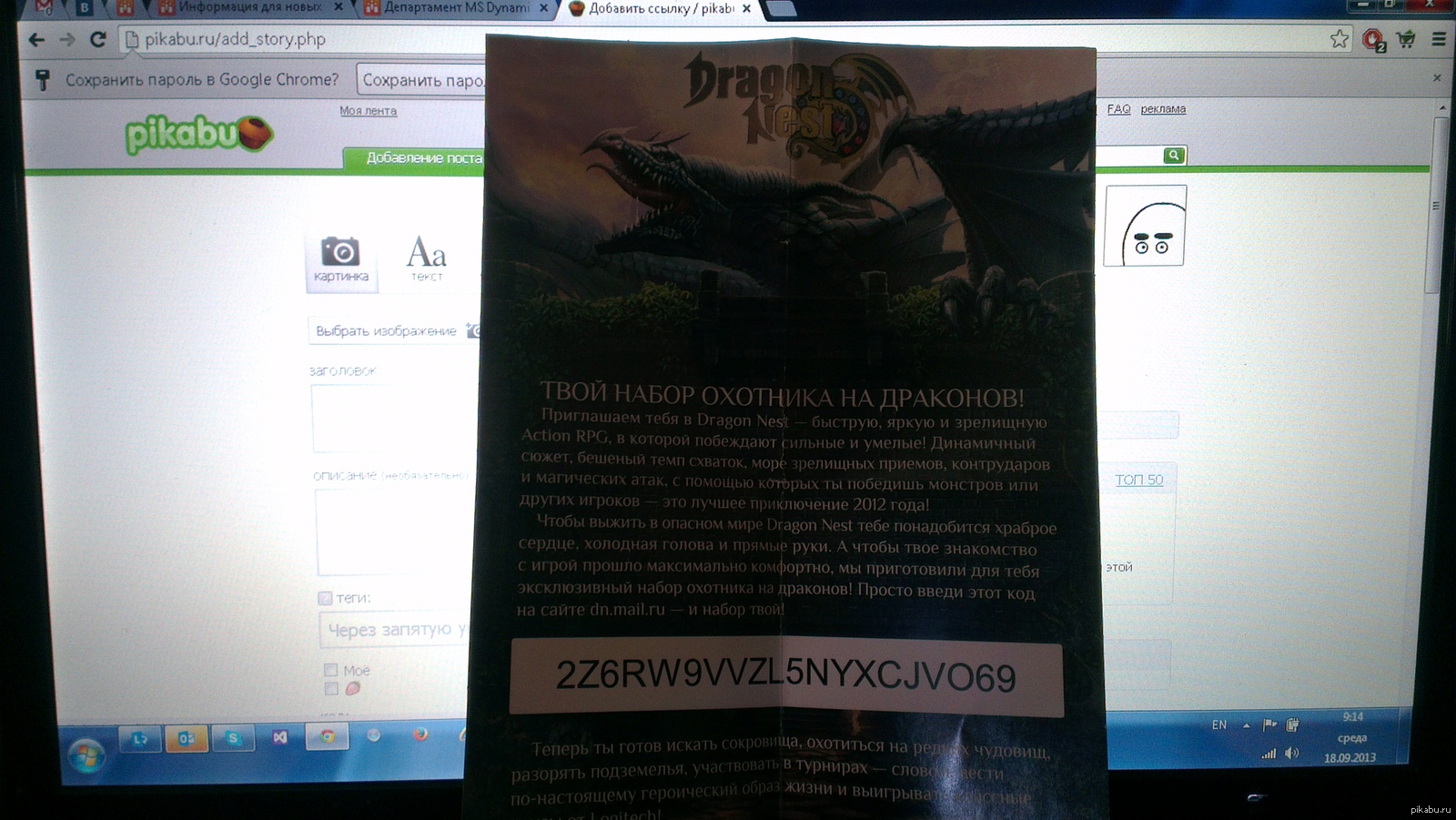Select the 'картинка' camera post type
Screen dimensions: 1456x820
tap(340, 258)
